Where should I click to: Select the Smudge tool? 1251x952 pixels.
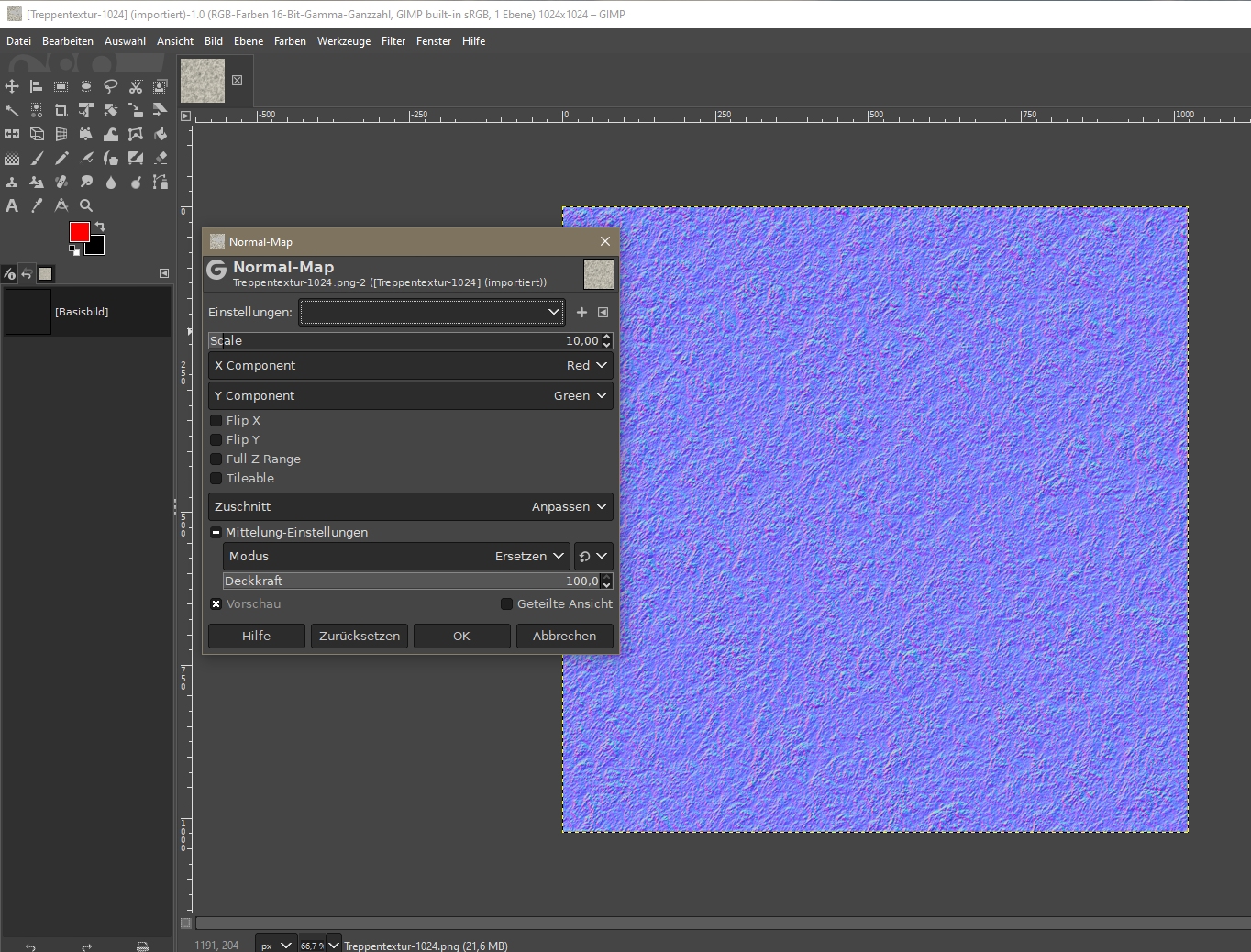click(x=86, y=182)
